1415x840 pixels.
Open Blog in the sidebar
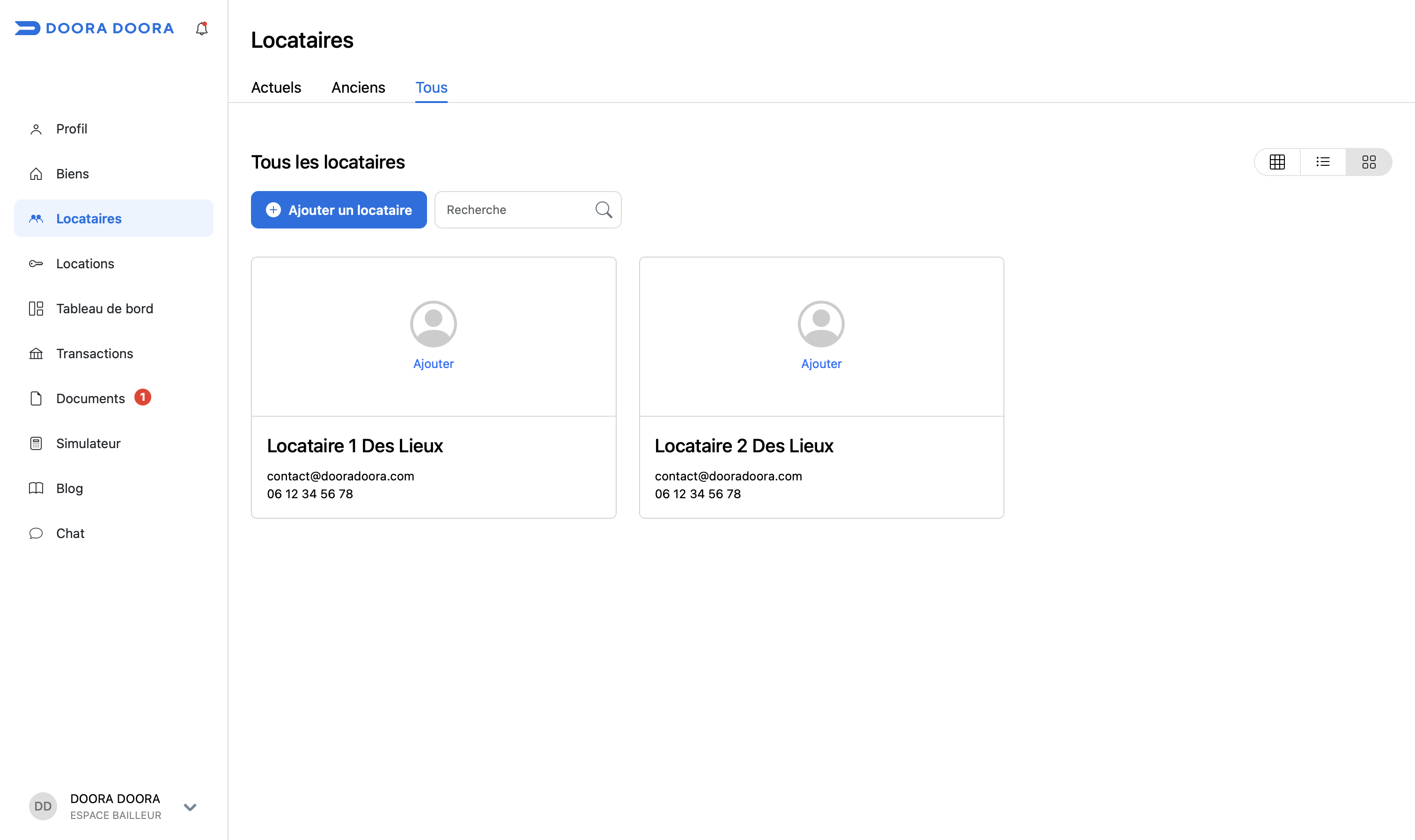click(114, 488)
